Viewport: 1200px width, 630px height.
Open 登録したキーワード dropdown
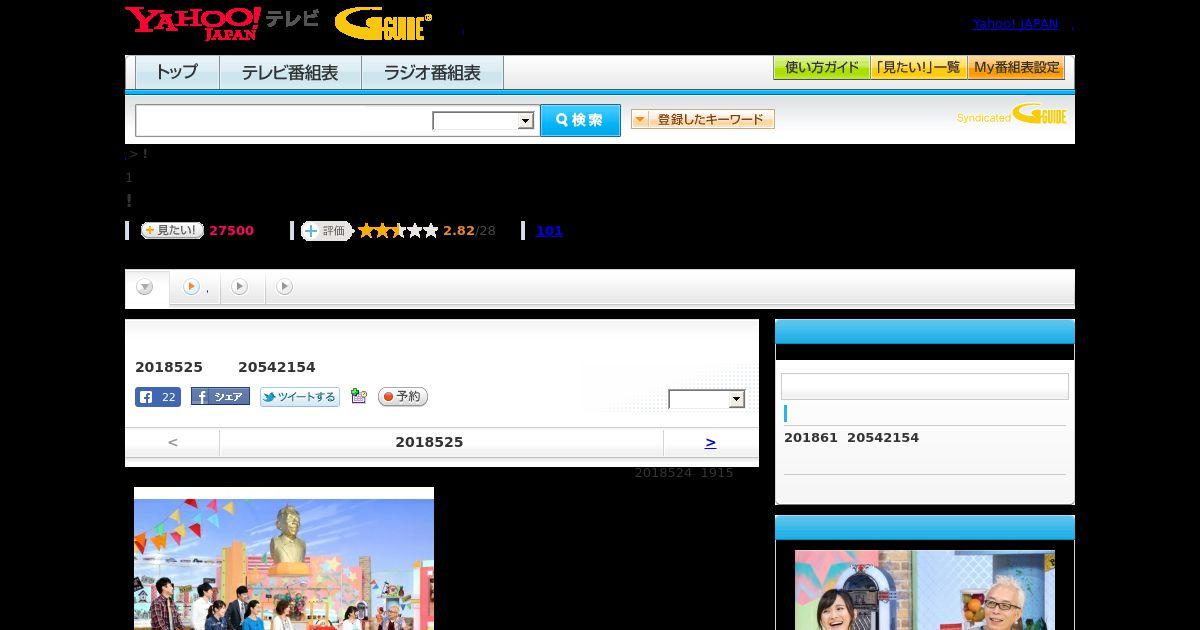tap(702, 119)
